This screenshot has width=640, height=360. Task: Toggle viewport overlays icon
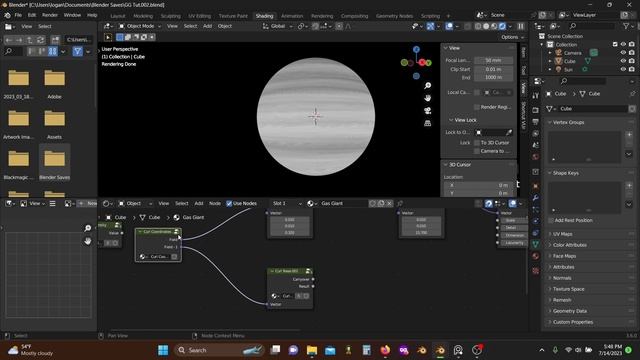pos(449,26)
